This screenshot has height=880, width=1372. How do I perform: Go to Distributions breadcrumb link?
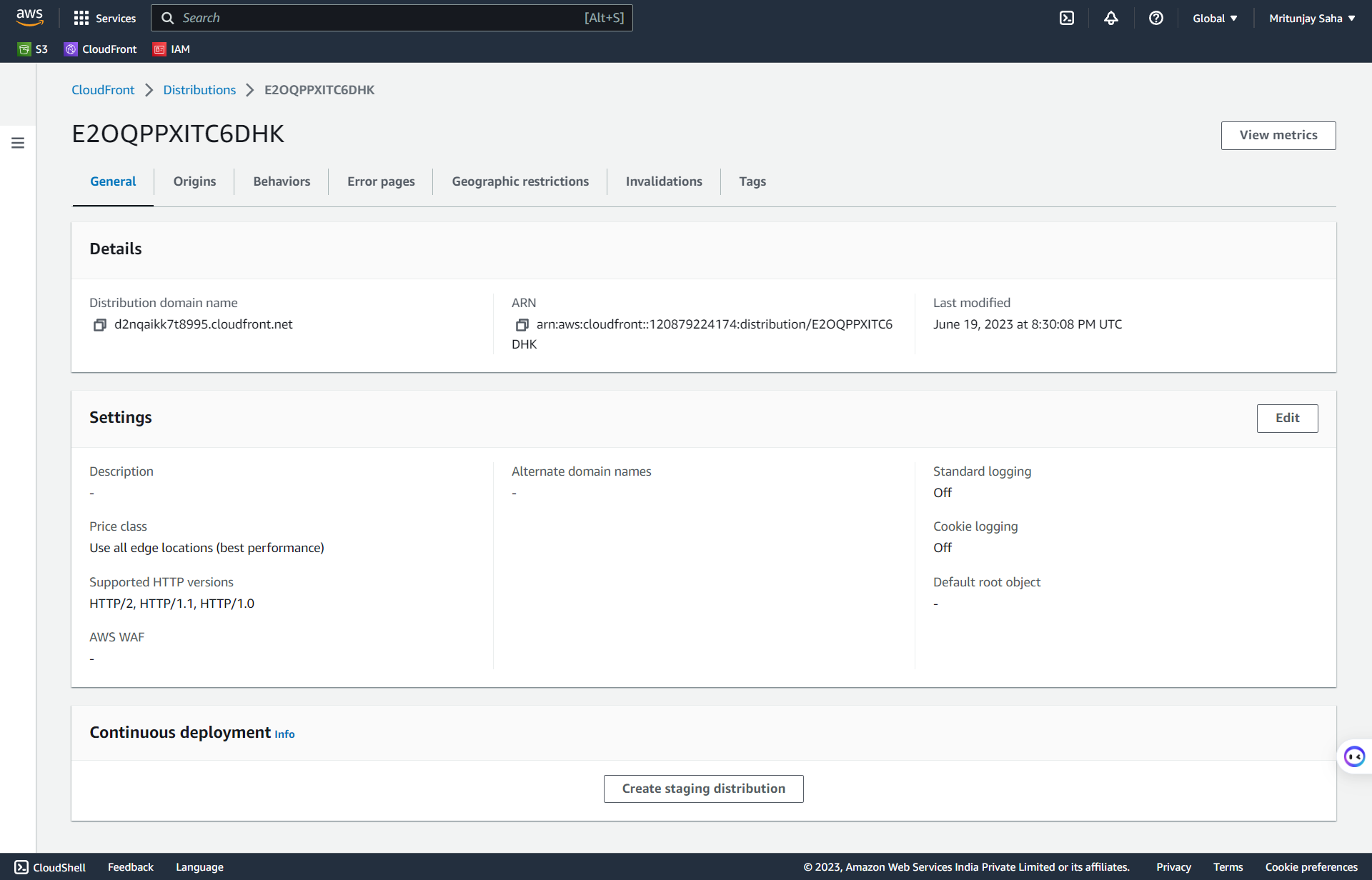(199, 90)
